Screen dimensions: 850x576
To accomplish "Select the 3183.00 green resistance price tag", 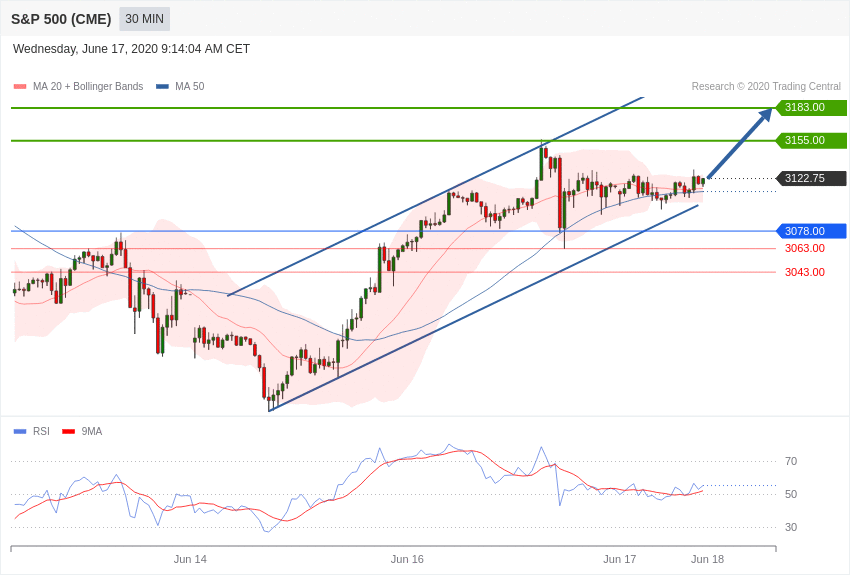I will (x=812, y=107).
